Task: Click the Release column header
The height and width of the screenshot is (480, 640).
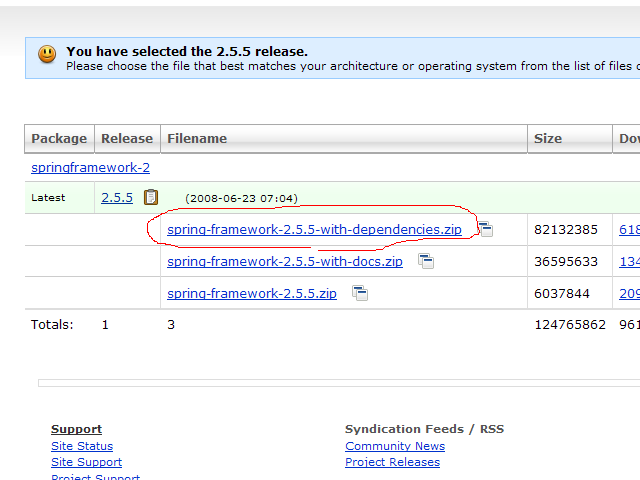Action: (x=127, y=139)
